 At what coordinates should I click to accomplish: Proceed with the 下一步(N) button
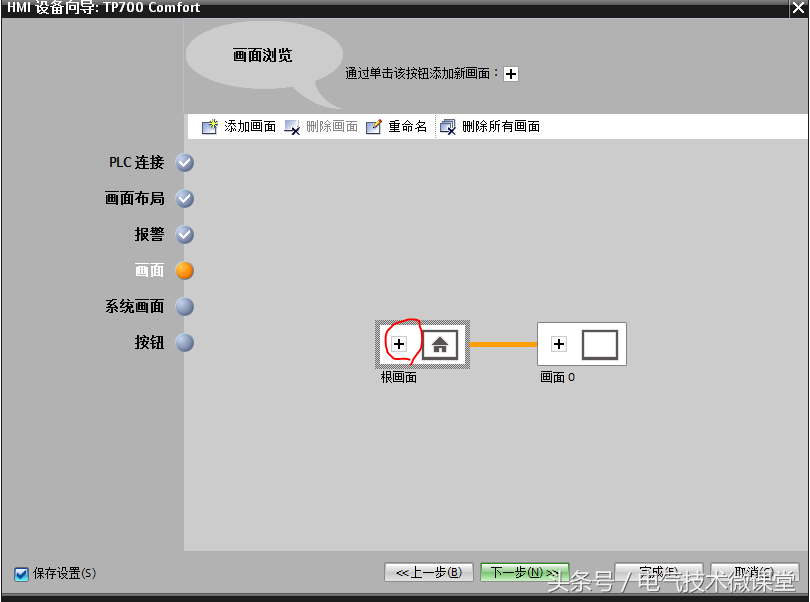point(524,573)
